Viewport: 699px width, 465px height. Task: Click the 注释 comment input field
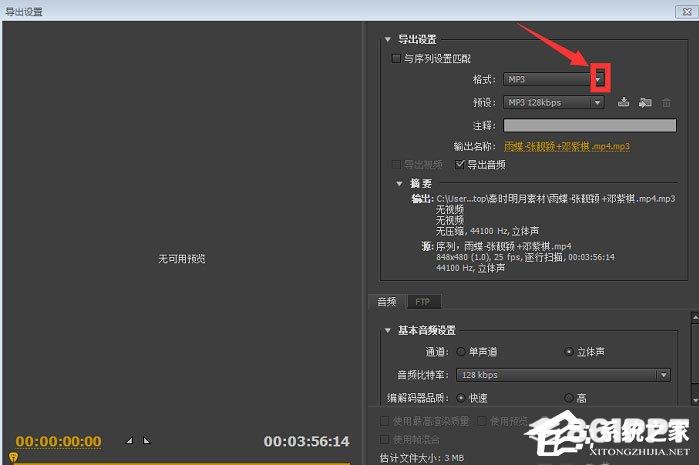coord(590,125)
